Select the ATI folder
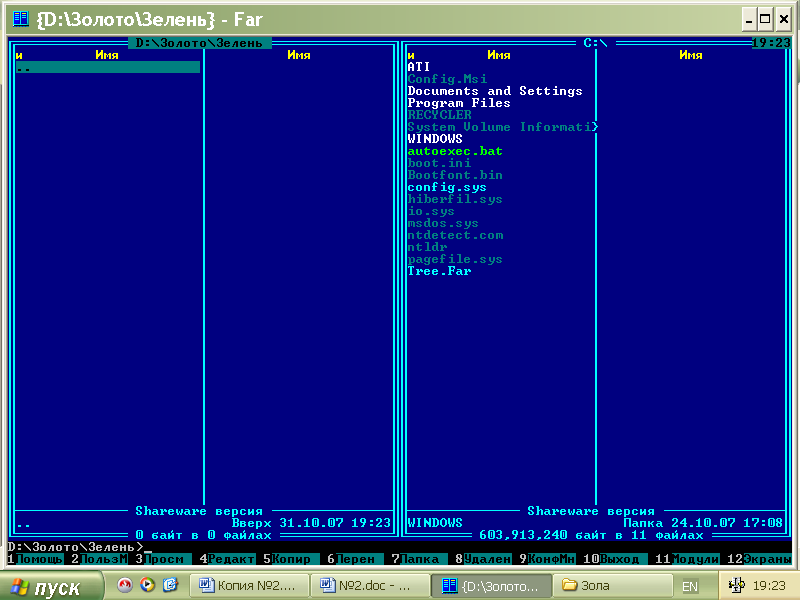This screenshot has width=800, height=600. tap(419, 67)
